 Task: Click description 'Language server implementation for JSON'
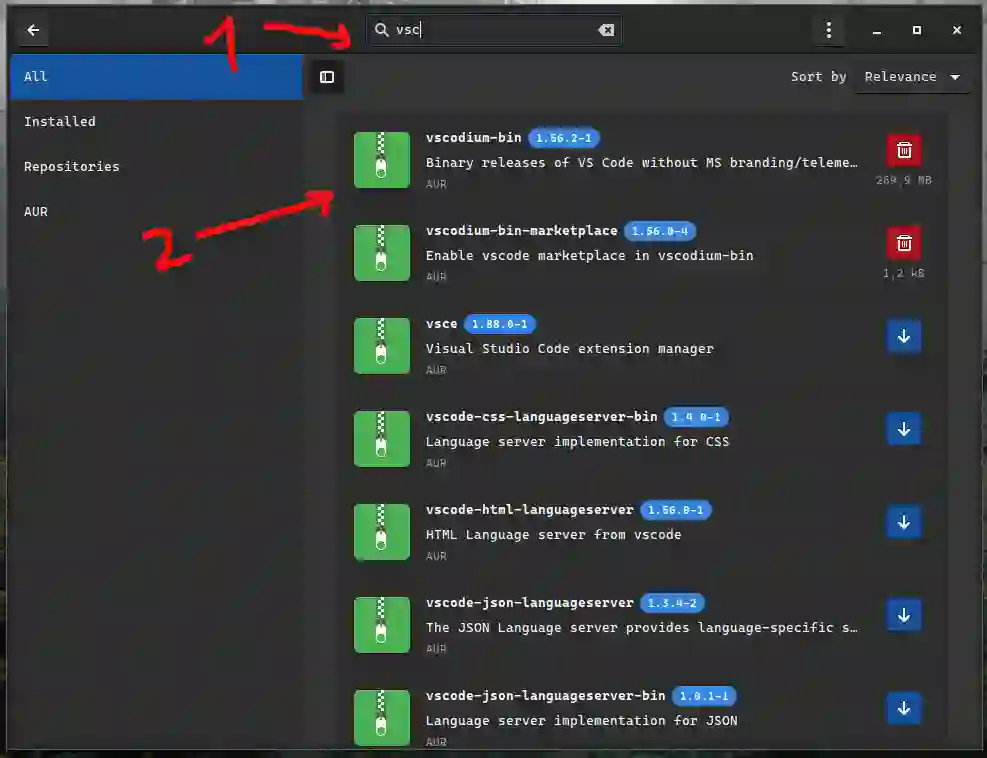point(581,721)
